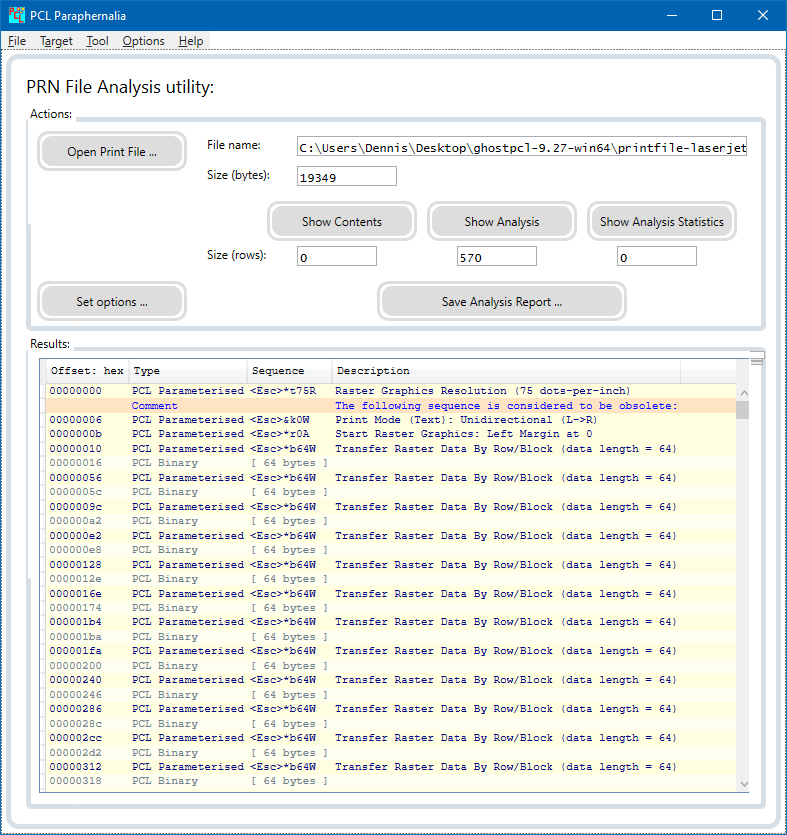787x835 pixels.
Task: Select row with offset 000000e2
Action: (391, 536)
